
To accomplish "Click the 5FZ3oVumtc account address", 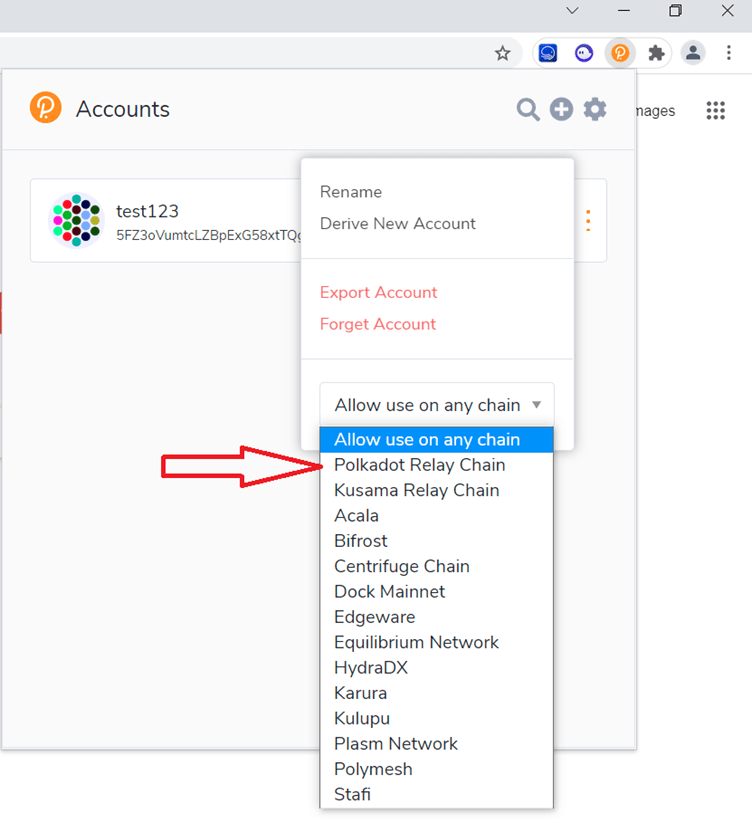I will pos(208,235).
